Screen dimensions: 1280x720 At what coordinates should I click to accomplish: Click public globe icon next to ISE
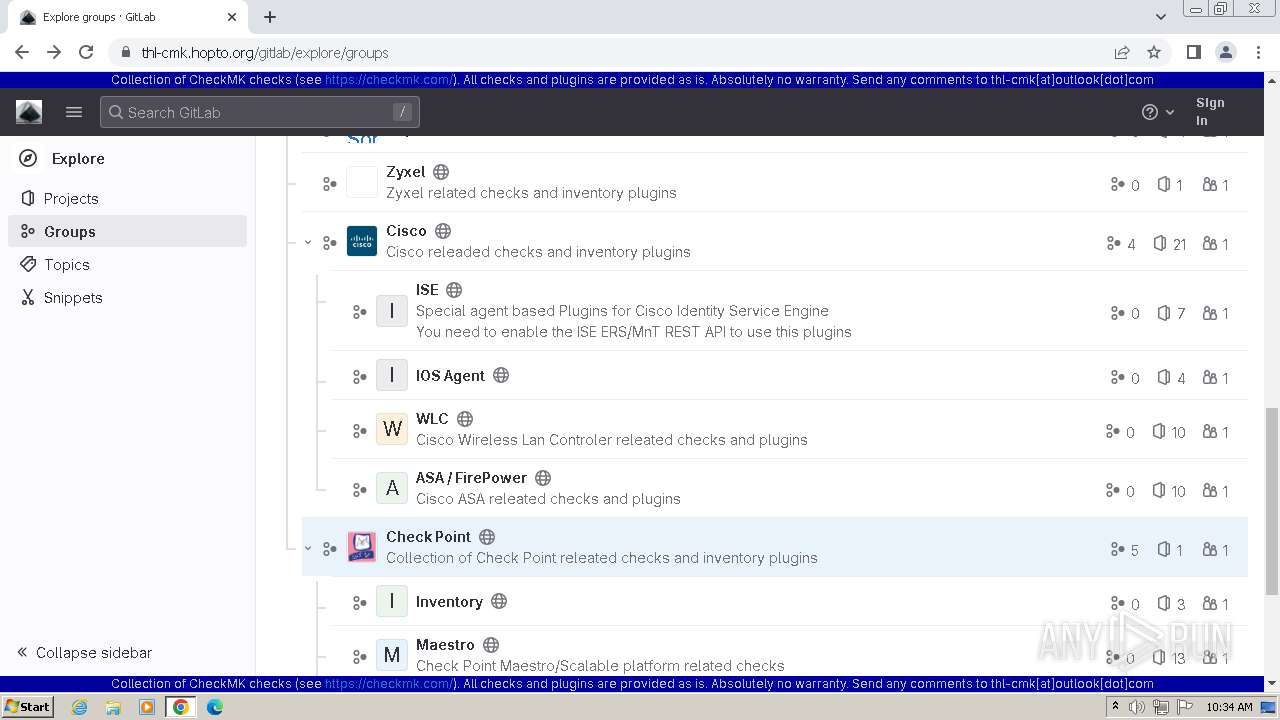point(454,290)
